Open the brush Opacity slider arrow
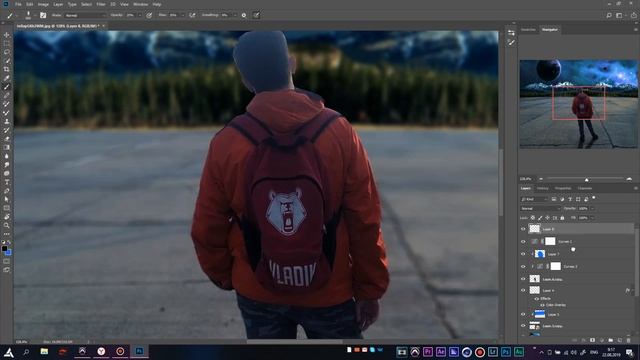640x360 pixels. pyautogui.click(x=140, y=15)
